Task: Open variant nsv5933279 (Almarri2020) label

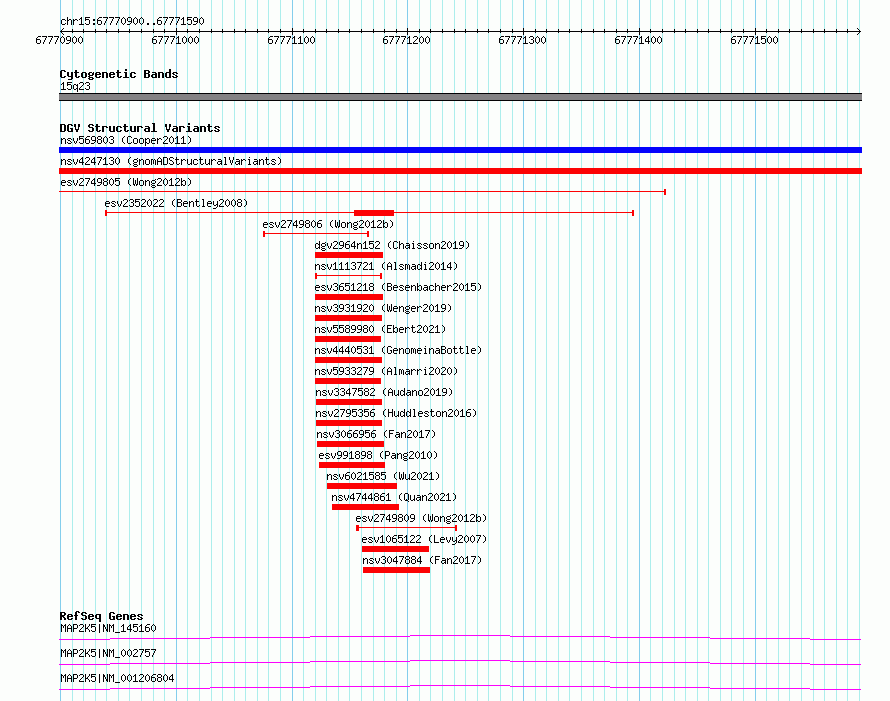Action: [386, 371]
